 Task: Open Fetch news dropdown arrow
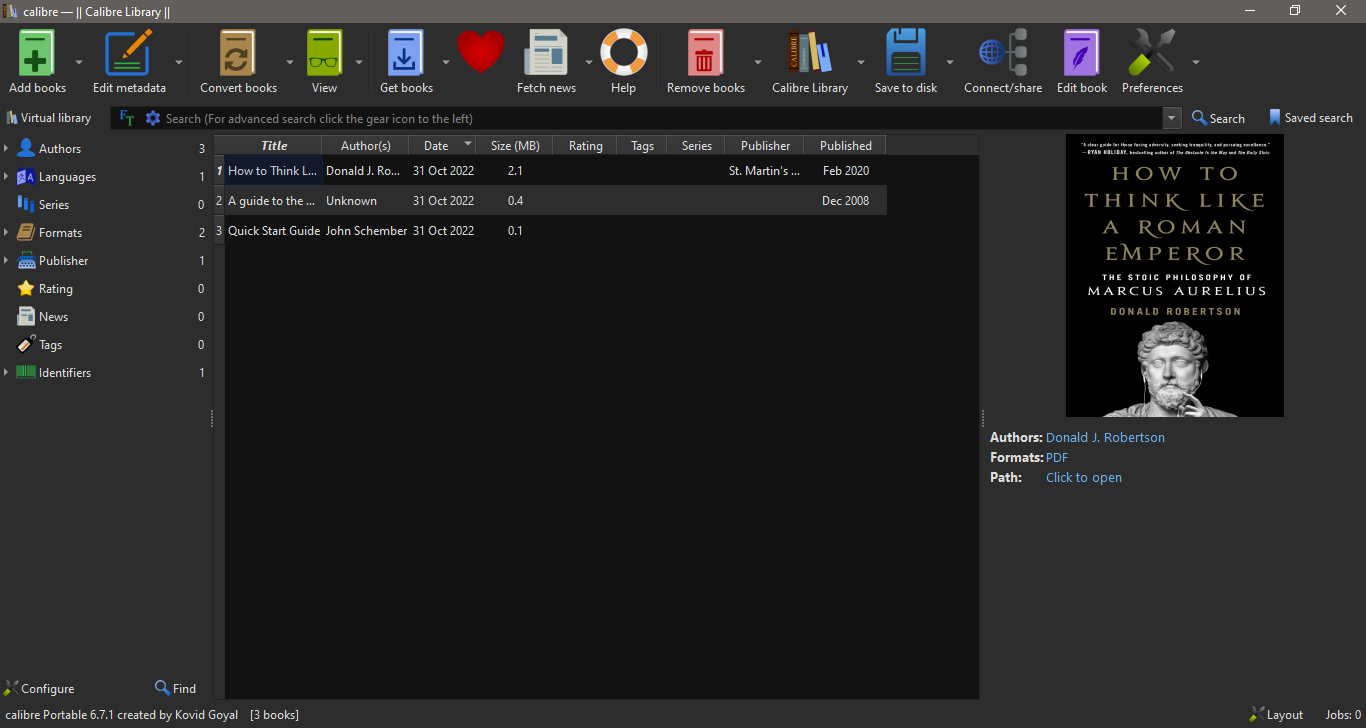tap(589, 61)
